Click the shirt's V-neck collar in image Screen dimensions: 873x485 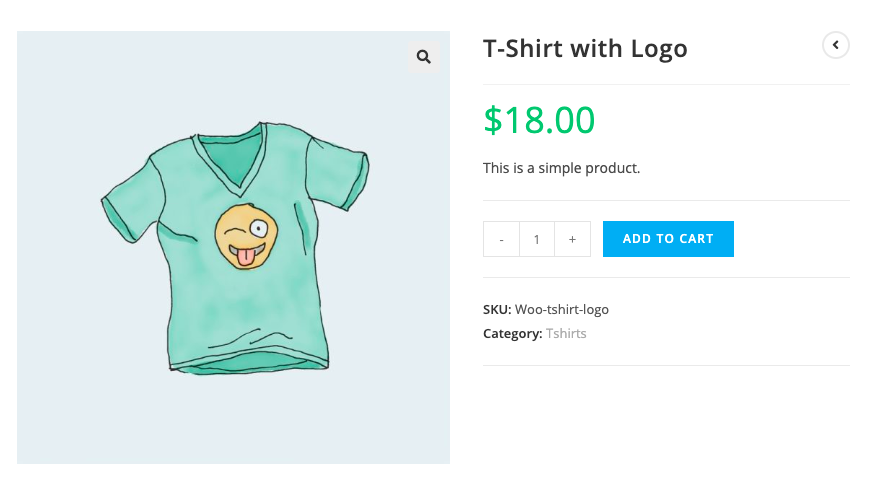point(232,162)
